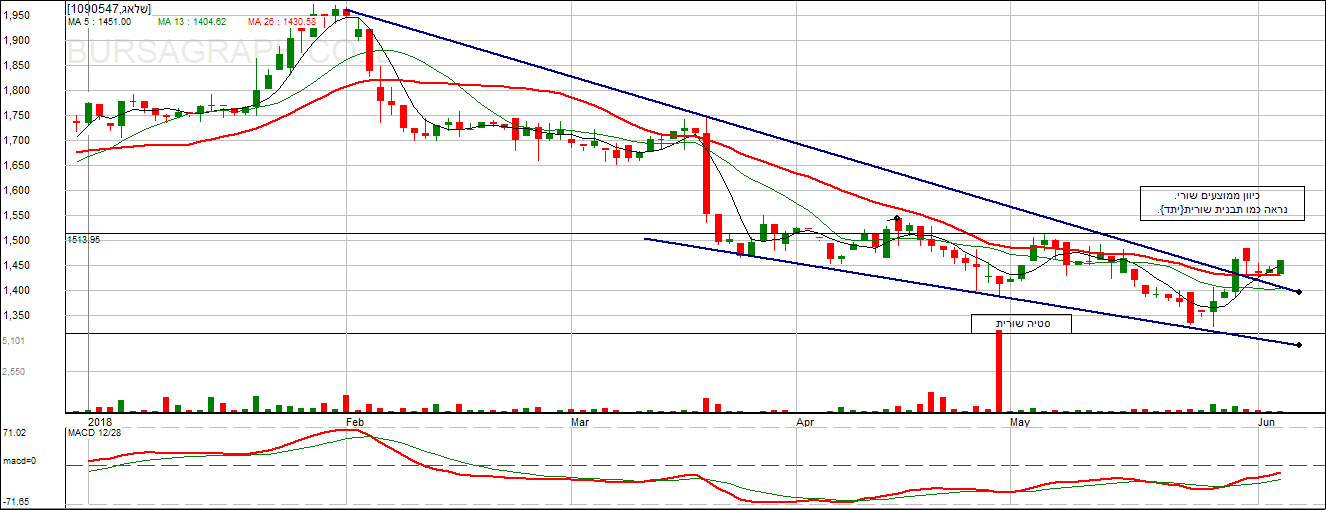Click the Jun date axis label

[x=1266, y=422]
